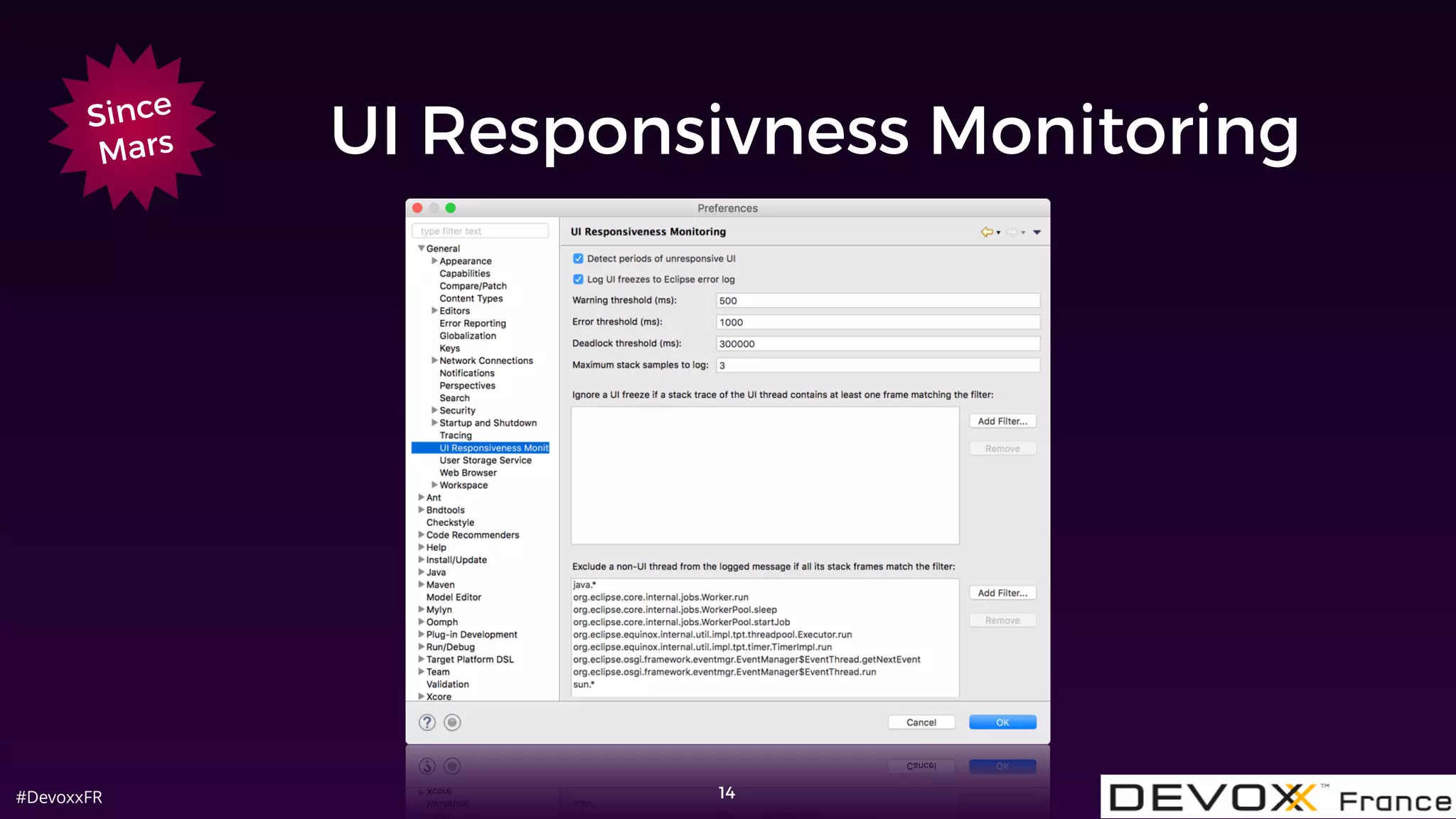Expand Network Connections node
1456x819 pixels.
434,360
